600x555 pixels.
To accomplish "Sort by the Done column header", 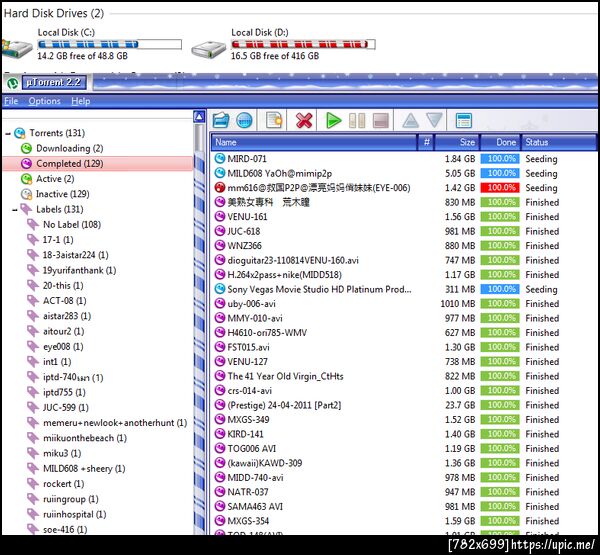I will point(501,142).
